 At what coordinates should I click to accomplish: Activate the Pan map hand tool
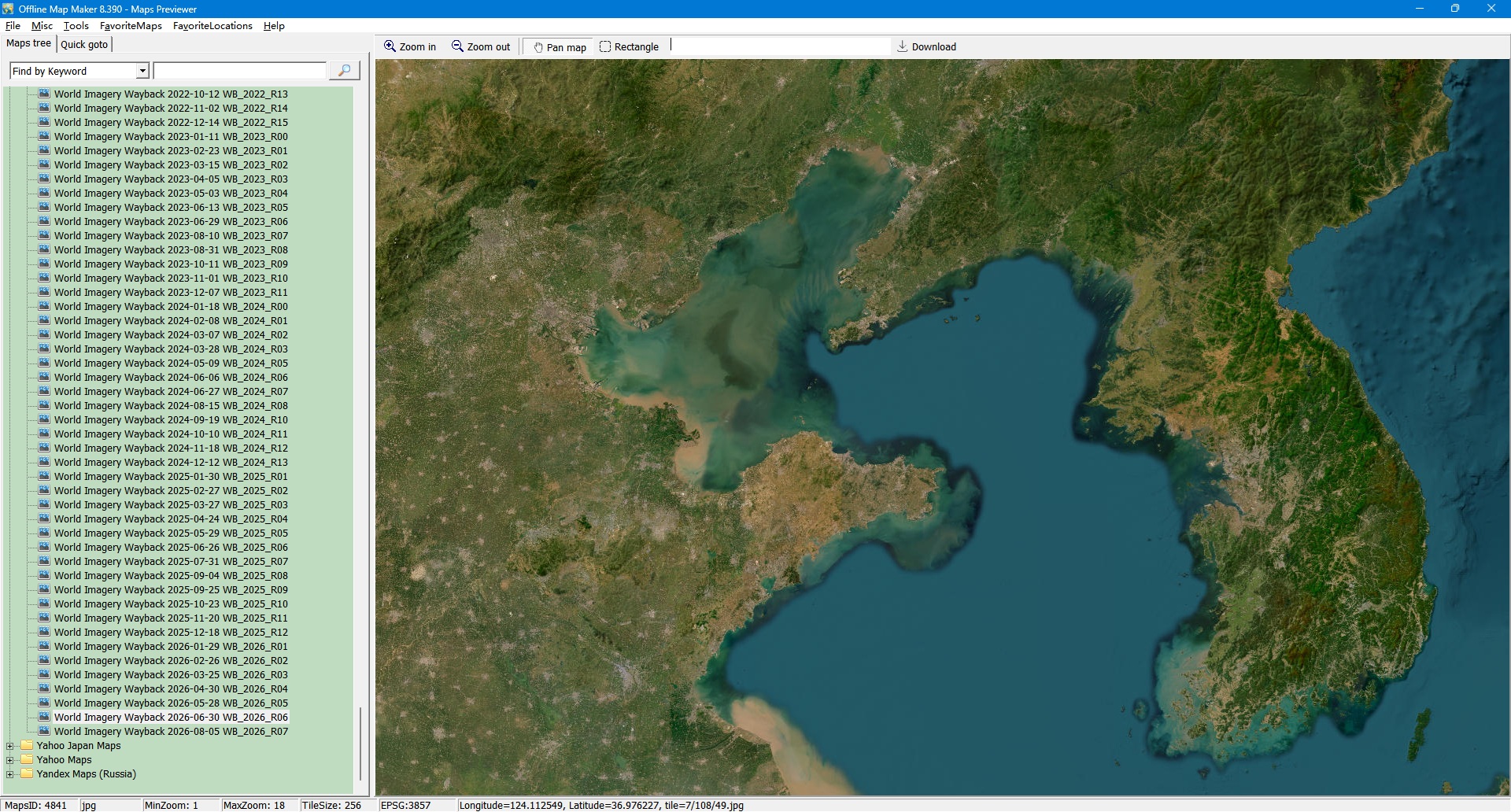pyautogui.click(x=538, y=47)
